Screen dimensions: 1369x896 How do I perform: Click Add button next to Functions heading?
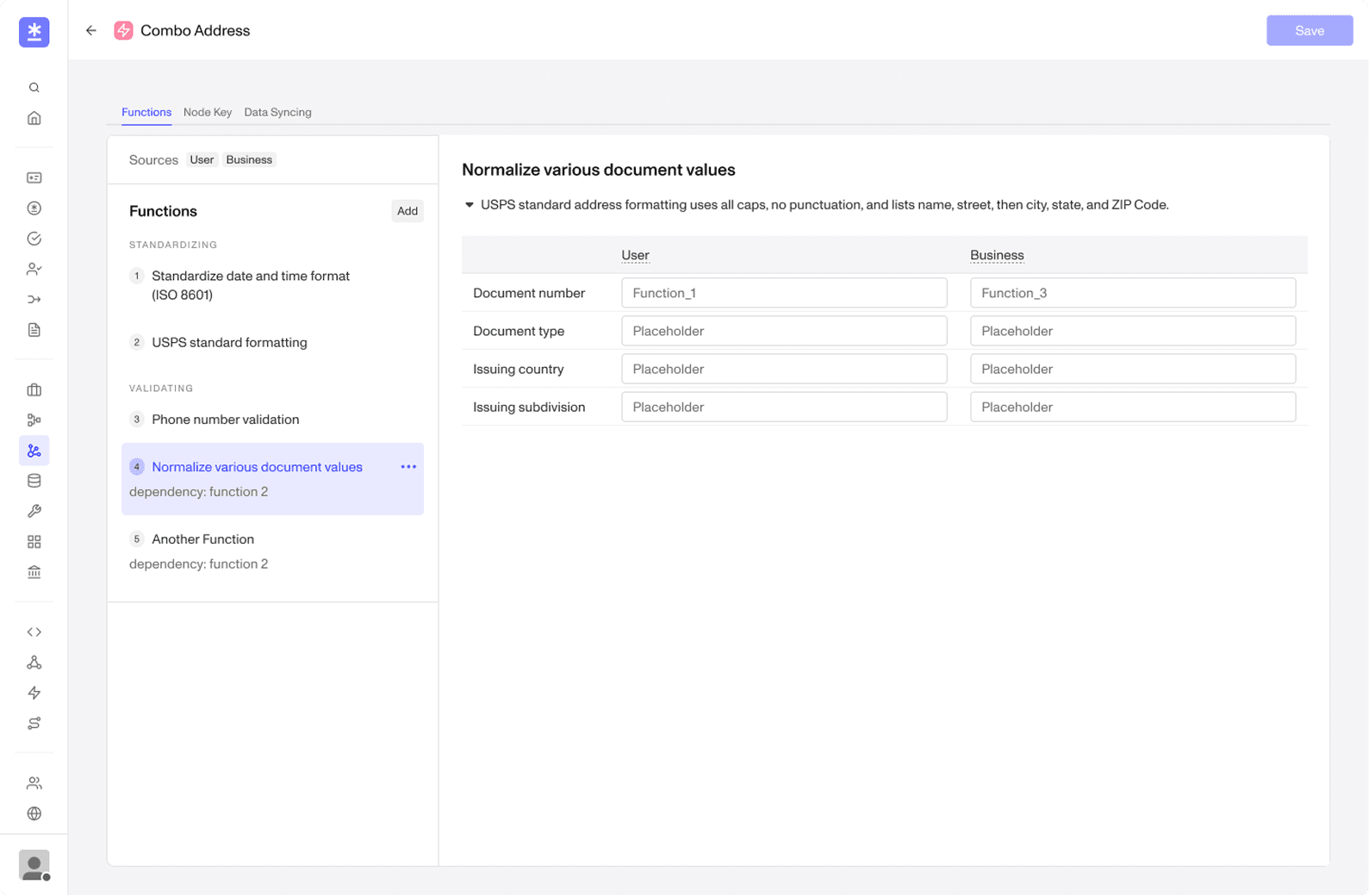[x=408, y=211]
